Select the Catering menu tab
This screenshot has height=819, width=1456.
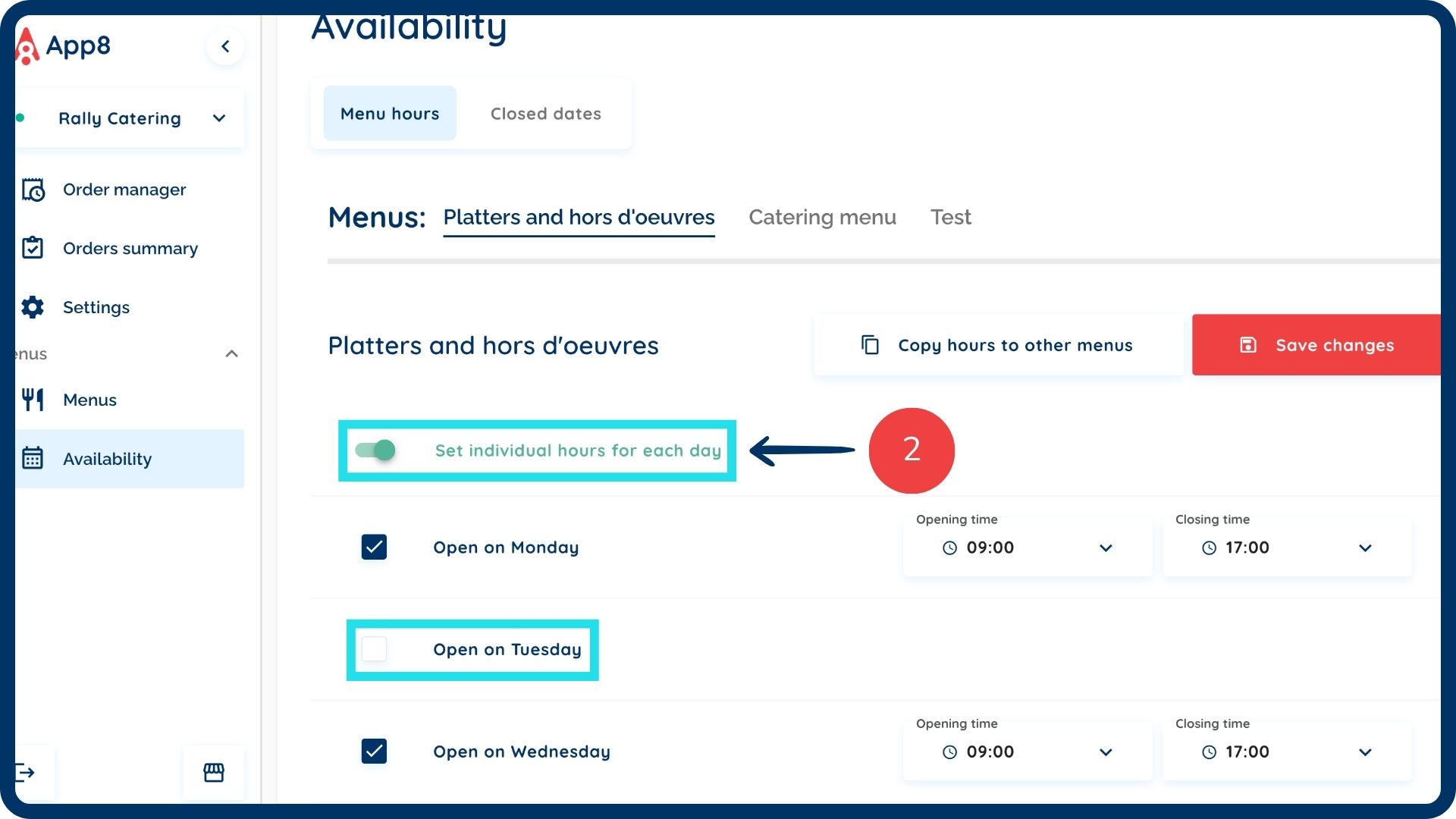click(822, 217)
